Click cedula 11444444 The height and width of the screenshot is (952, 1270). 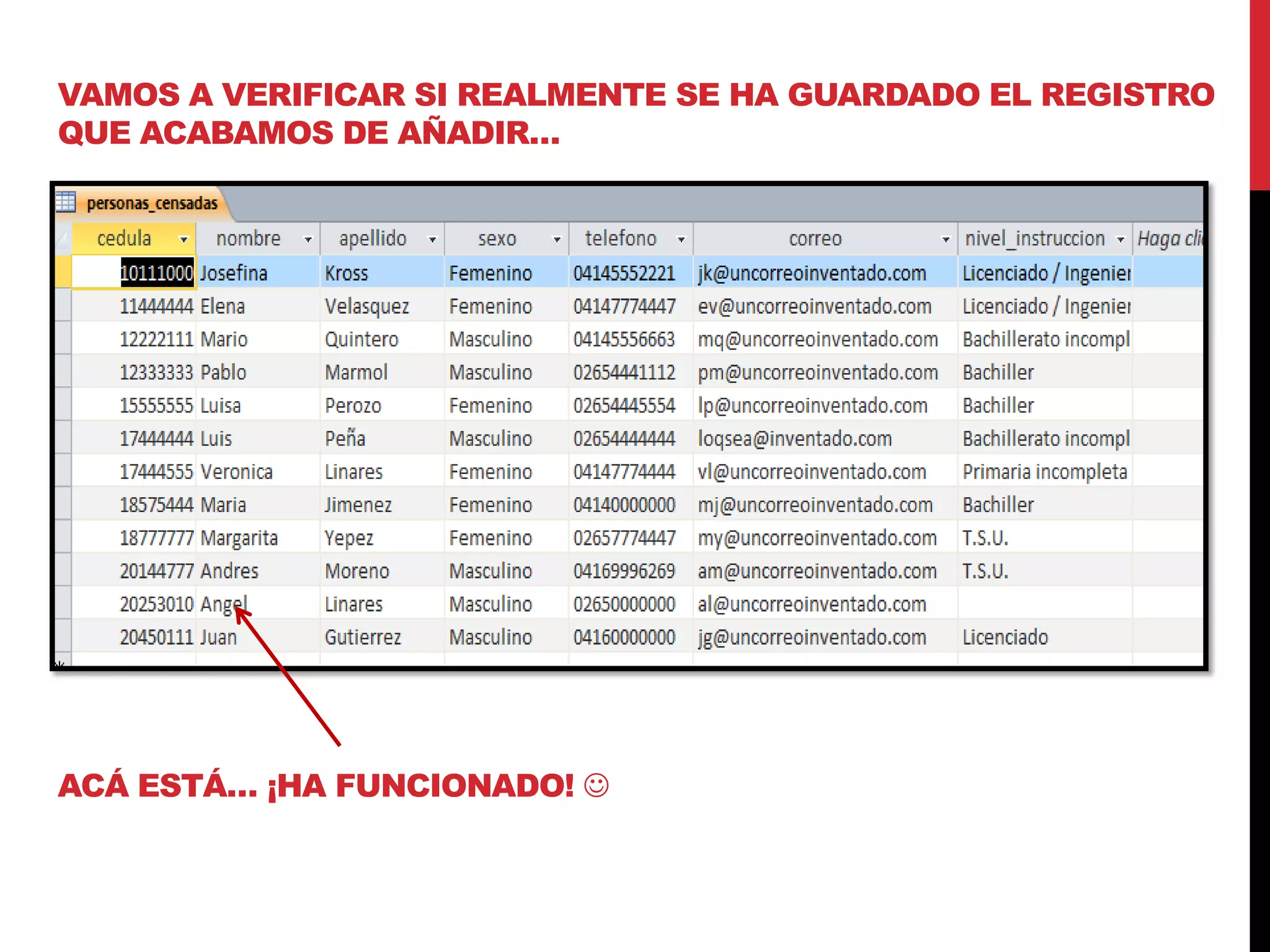point(157,306)
